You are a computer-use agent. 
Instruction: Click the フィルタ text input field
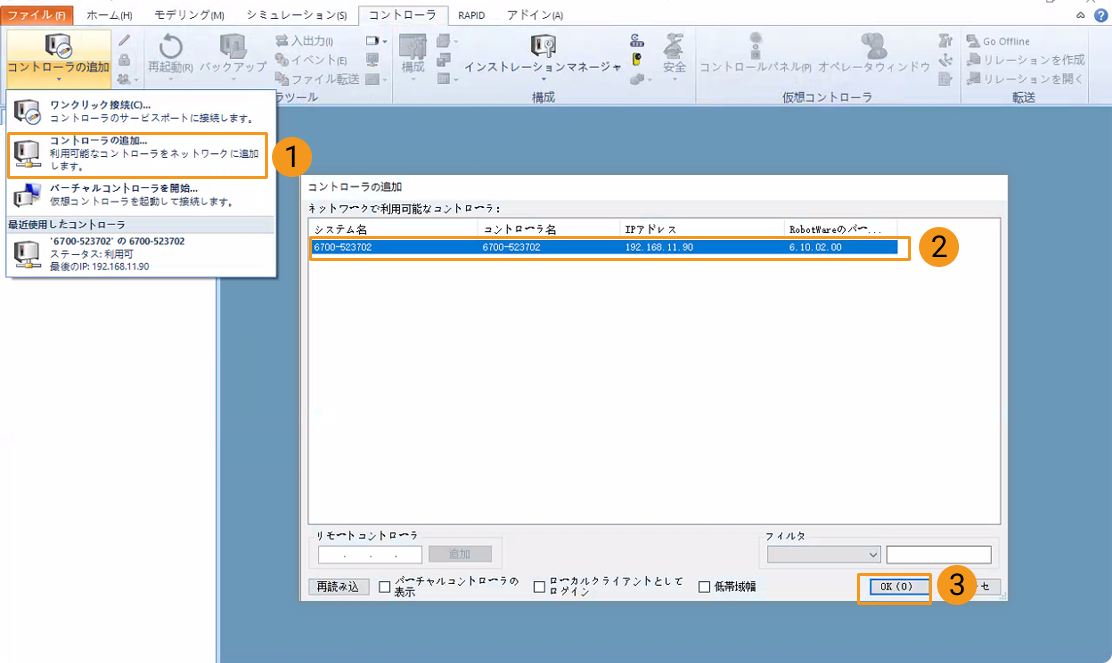pyautogui.click(x=938, y=554)
